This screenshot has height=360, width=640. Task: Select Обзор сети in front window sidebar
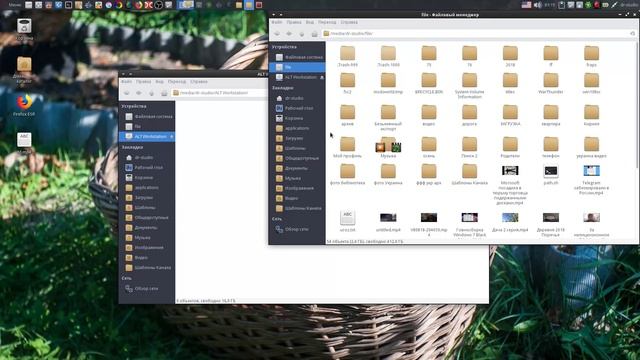[x=297, y=229]
